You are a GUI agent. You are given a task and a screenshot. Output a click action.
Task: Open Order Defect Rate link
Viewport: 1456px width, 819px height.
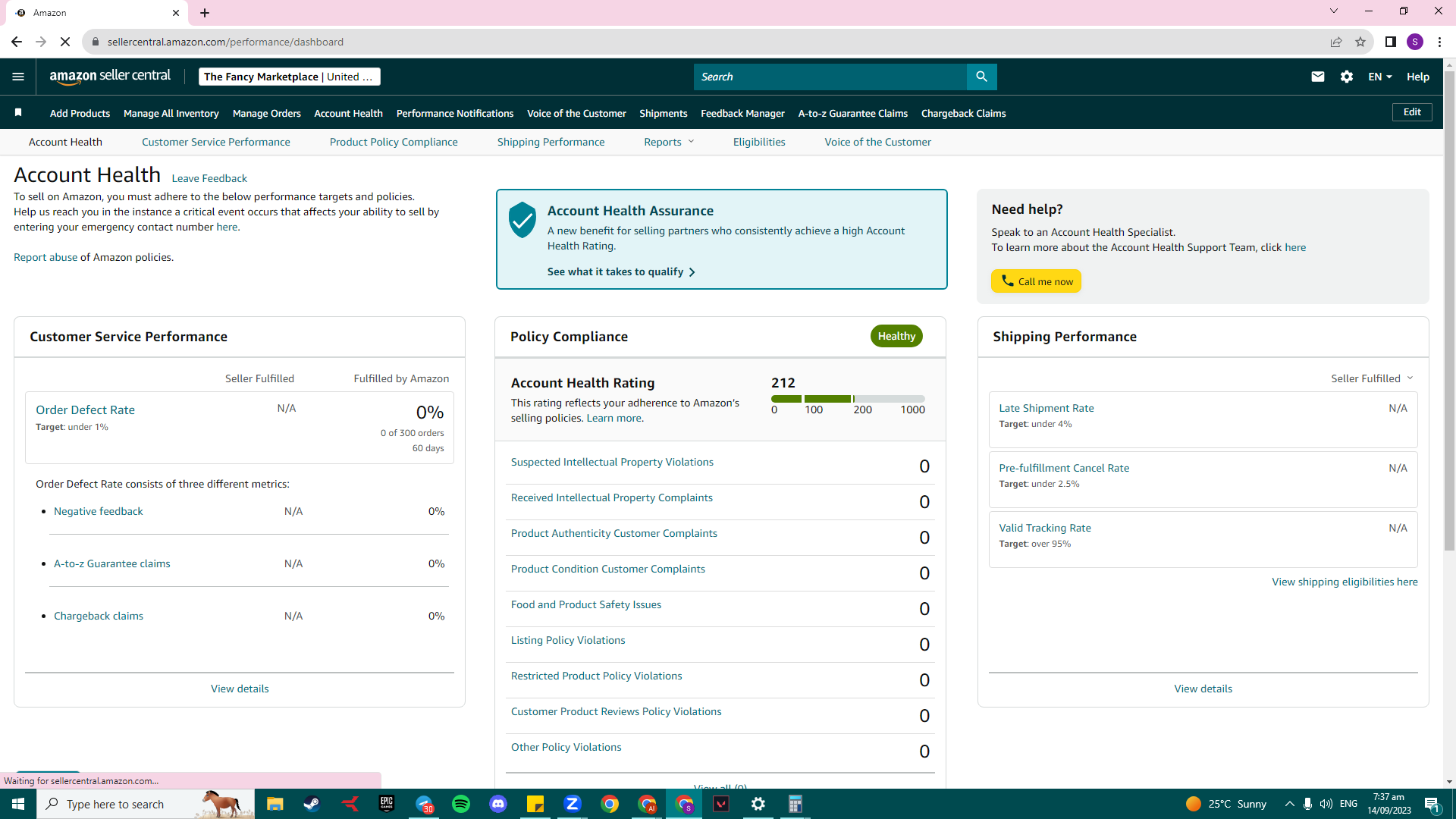[85, 409]
